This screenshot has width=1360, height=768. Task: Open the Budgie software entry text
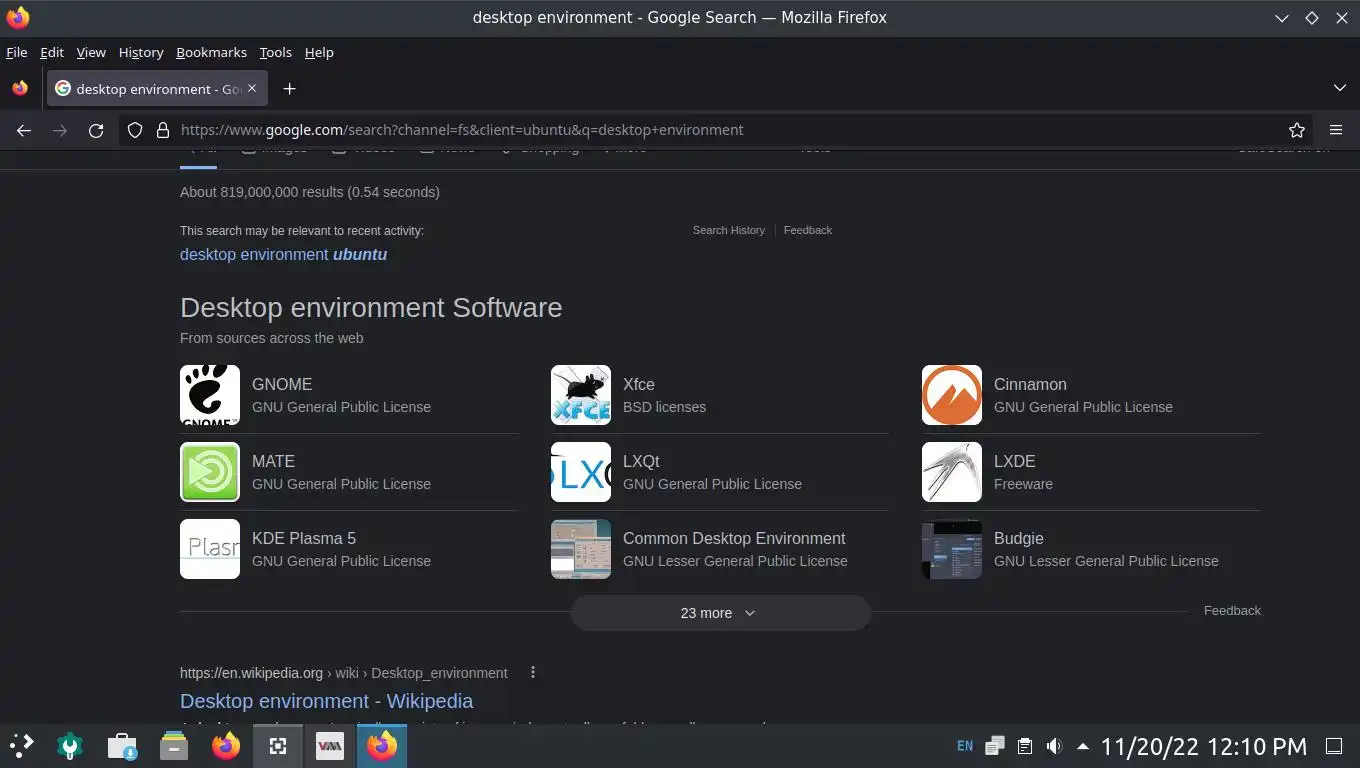tap(1019, 538)
